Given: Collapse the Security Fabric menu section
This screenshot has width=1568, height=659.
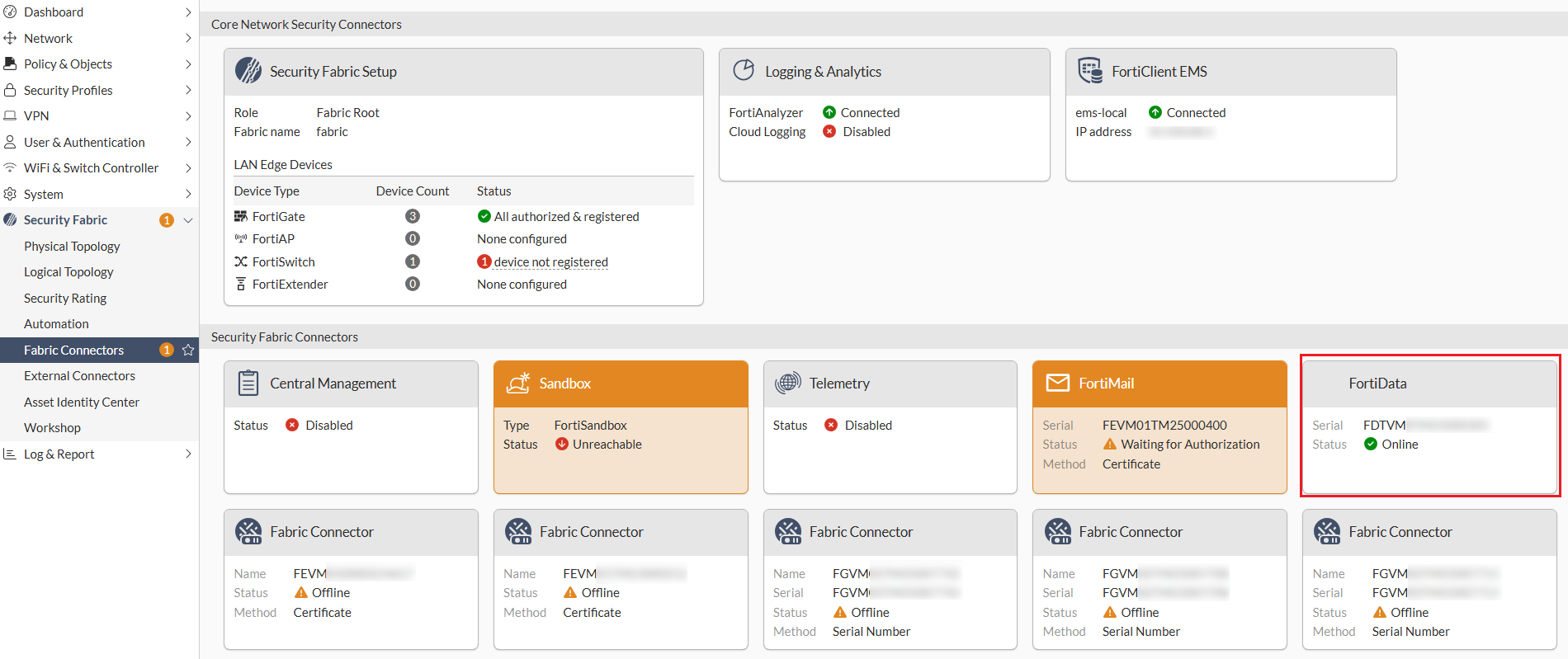Looking at the screenshot, I should [188, 220].
